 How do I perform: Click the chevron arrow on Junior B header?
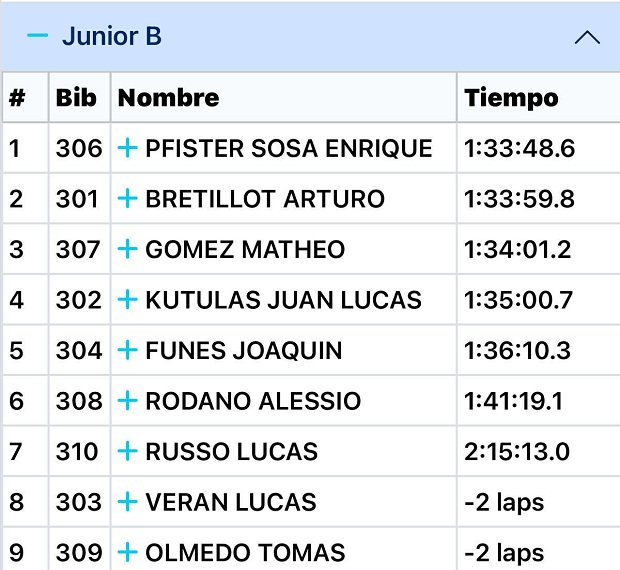click(x=587, y=38)
